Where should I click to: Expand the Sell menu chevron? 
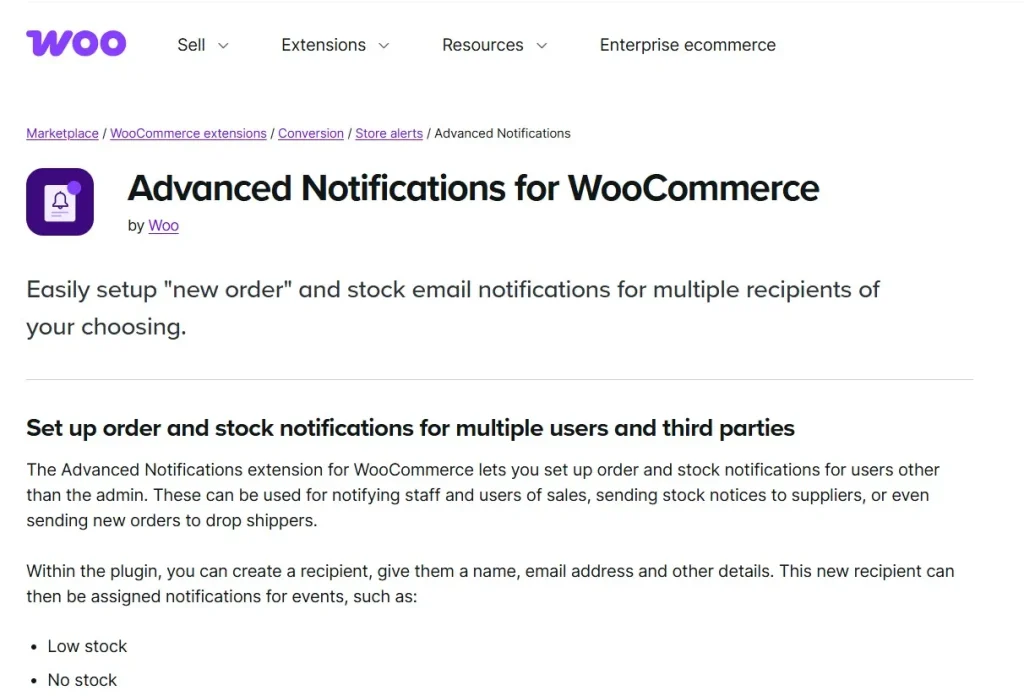point(222,46)
